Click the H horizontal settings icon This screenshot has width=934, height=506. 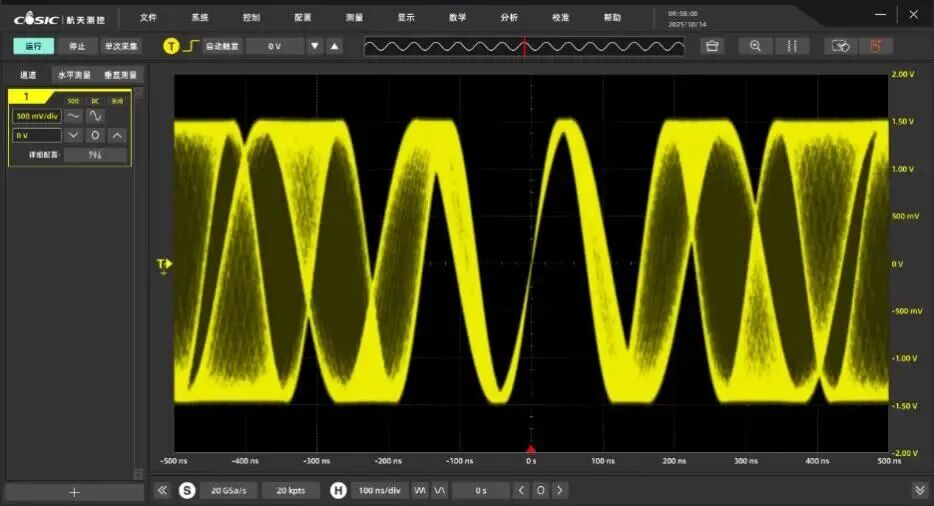[338, 490]
